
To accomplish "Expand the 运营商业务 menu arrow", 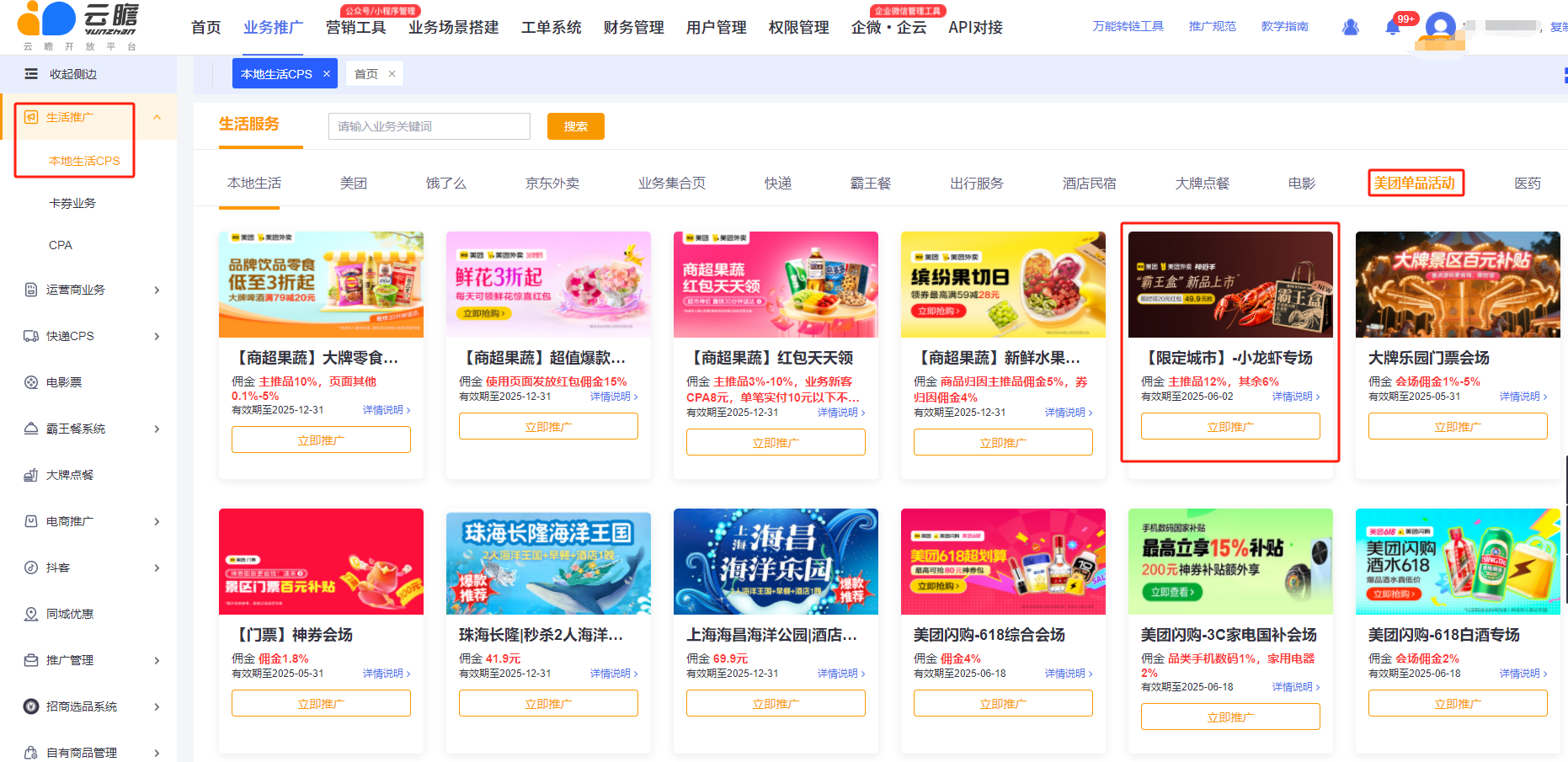I will tap(157, 290).
